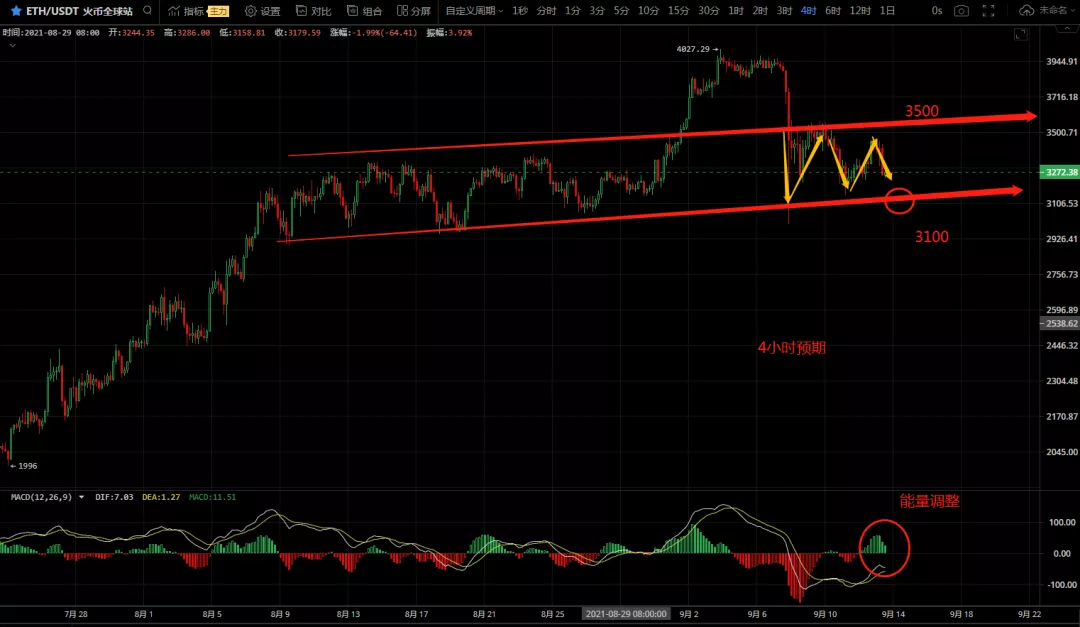Click the cloud upload save icon
The image size is (1080, 627).
[x=1026, y=11]
